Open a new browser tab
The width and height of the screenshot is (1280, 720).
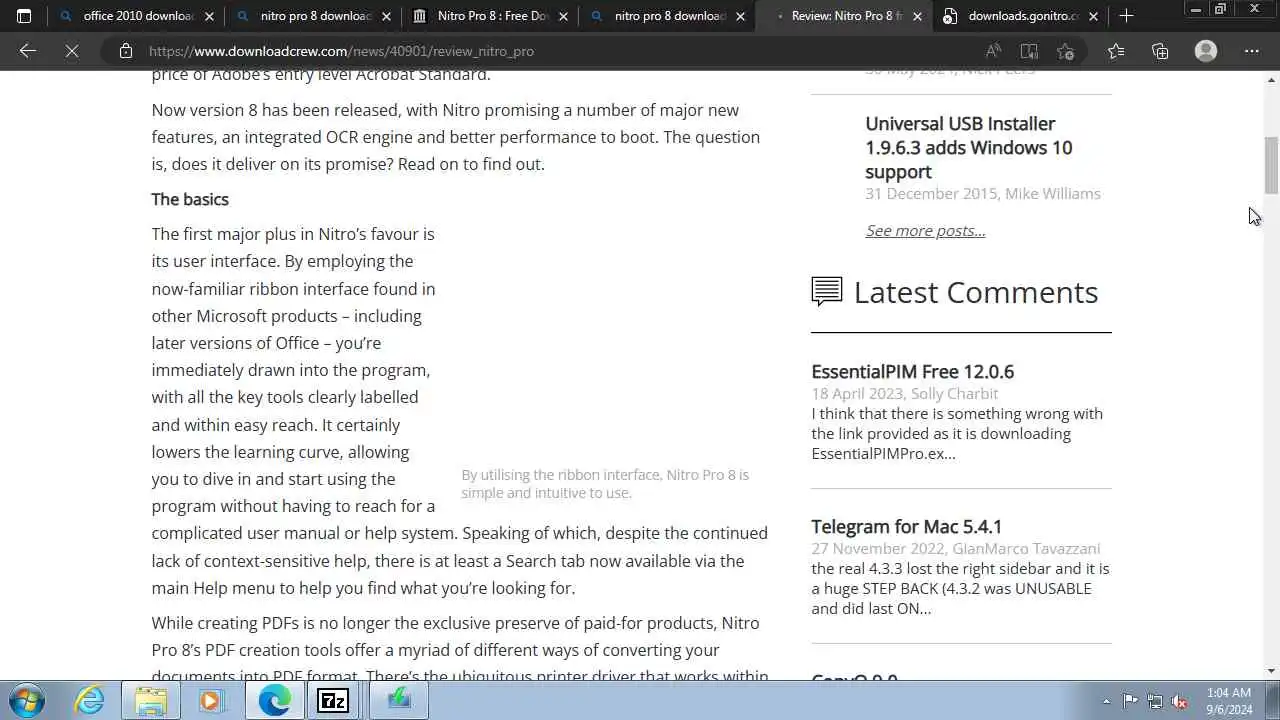(x=1126, y=16)
